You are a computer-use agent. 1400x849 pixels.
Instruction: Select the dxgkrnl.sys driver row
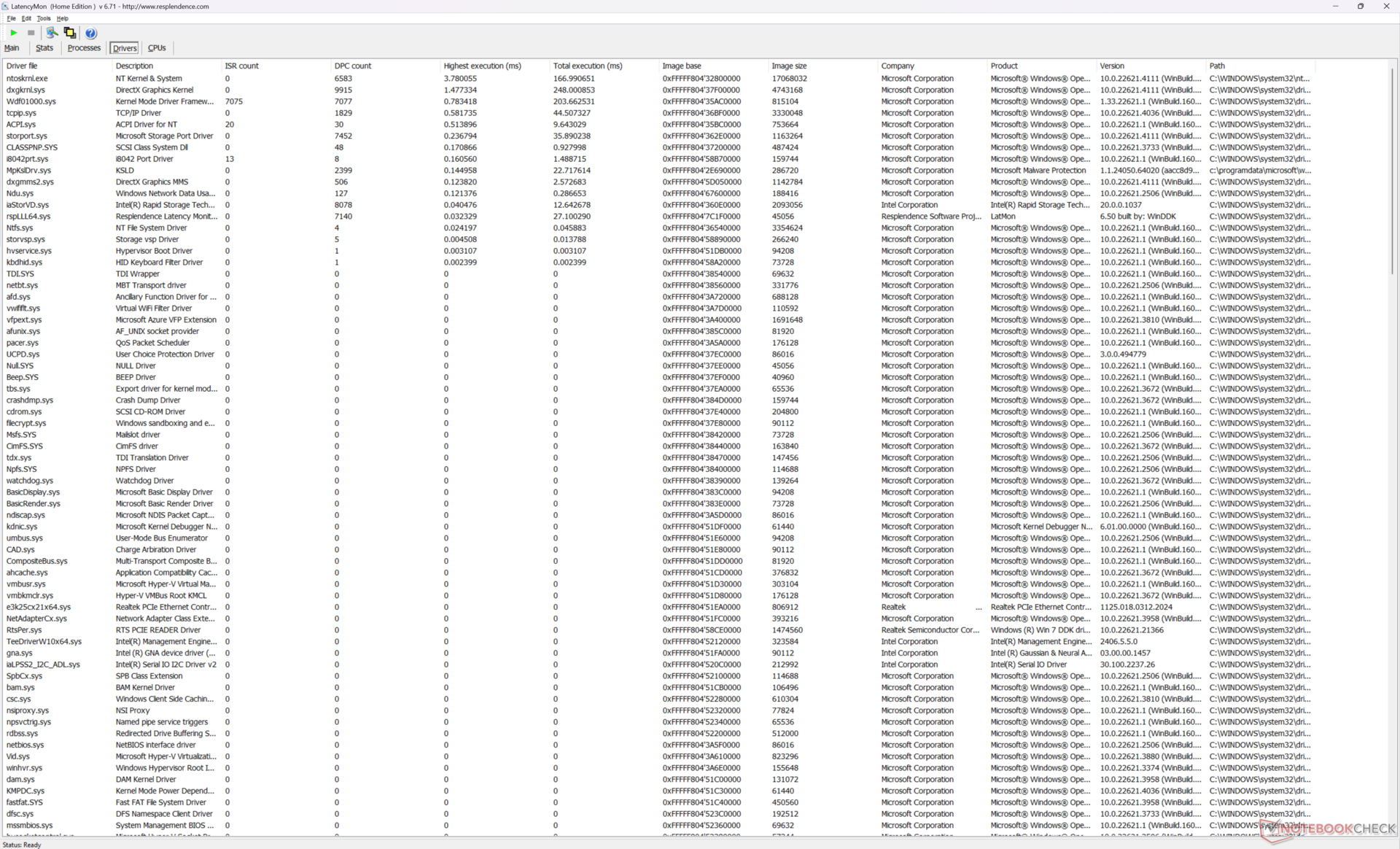coord(26,90)
